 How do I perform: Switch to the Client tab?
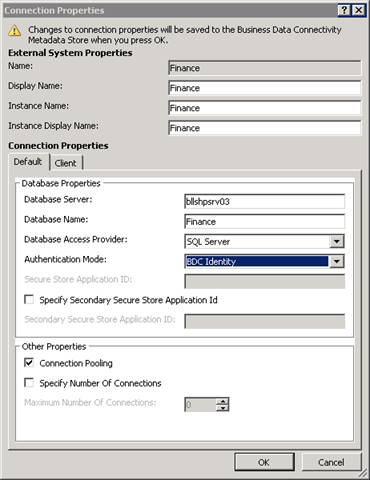(x=66, y=163)
